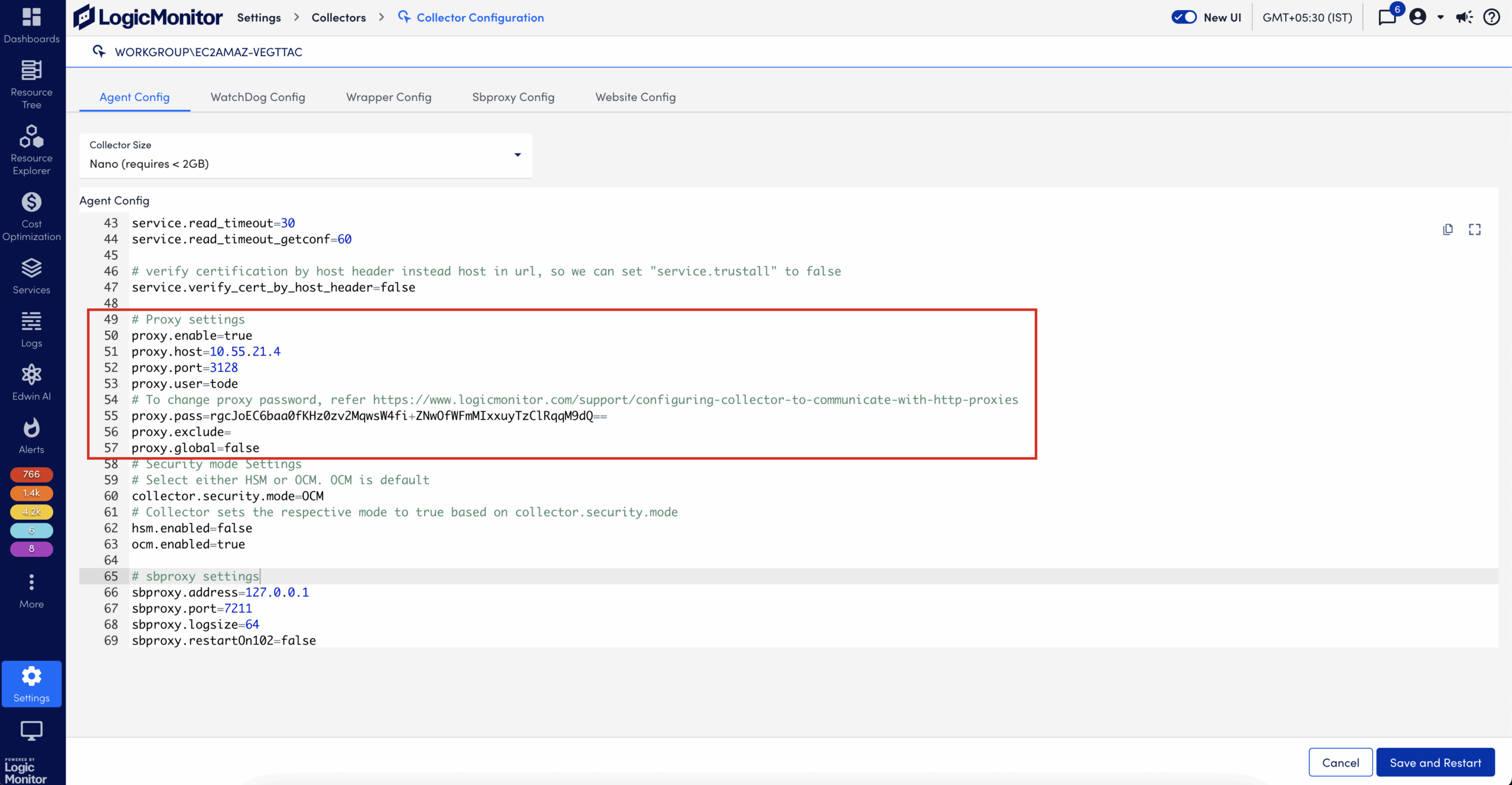Click the Collectors breadcrumb link

(338, 18)
